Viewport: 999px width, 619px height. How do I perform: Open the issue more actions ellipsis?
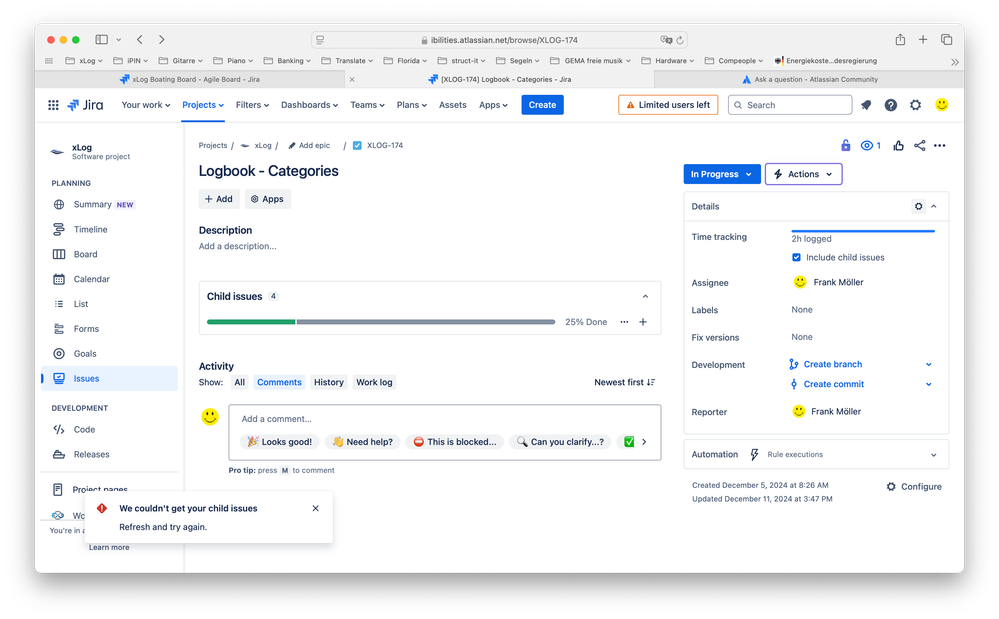click(x=940, y=145)
